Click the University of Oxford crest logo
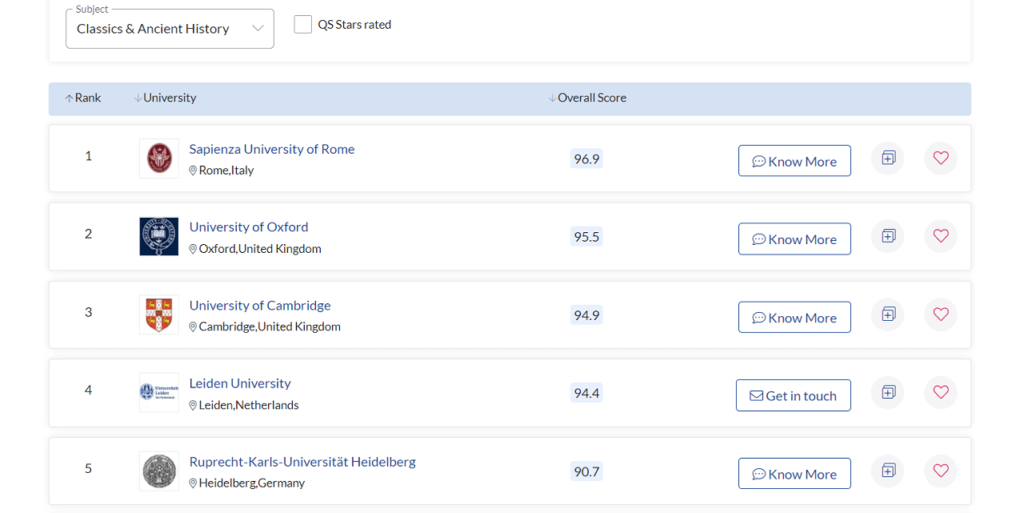 click(x=159, y=236)
